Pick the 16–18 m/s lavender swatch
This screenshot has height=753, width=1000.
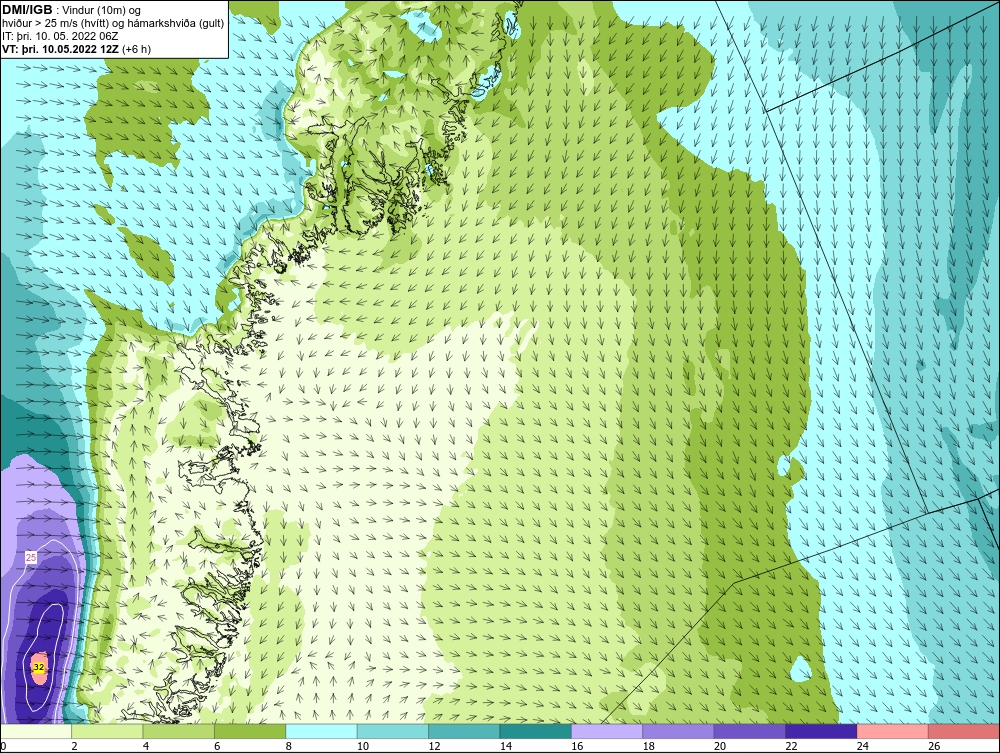607,731
